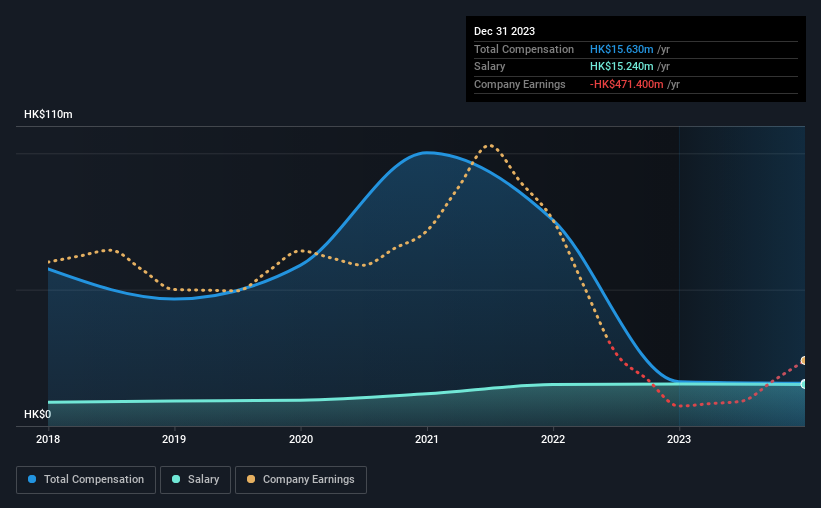
Task: Toggle the Total Compensation legend button
Action: (86, 480)
